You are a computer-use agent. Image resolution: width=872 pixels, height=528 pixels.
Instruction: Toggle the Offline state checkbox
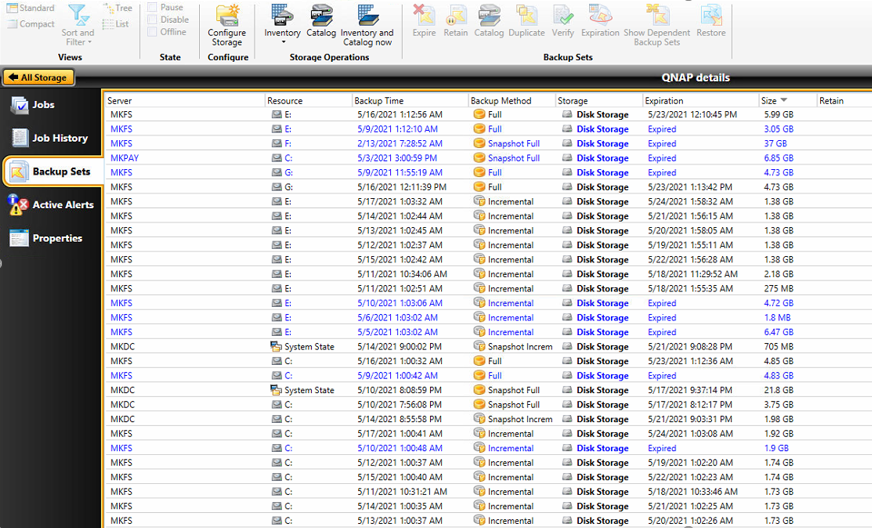coord(152,31)
